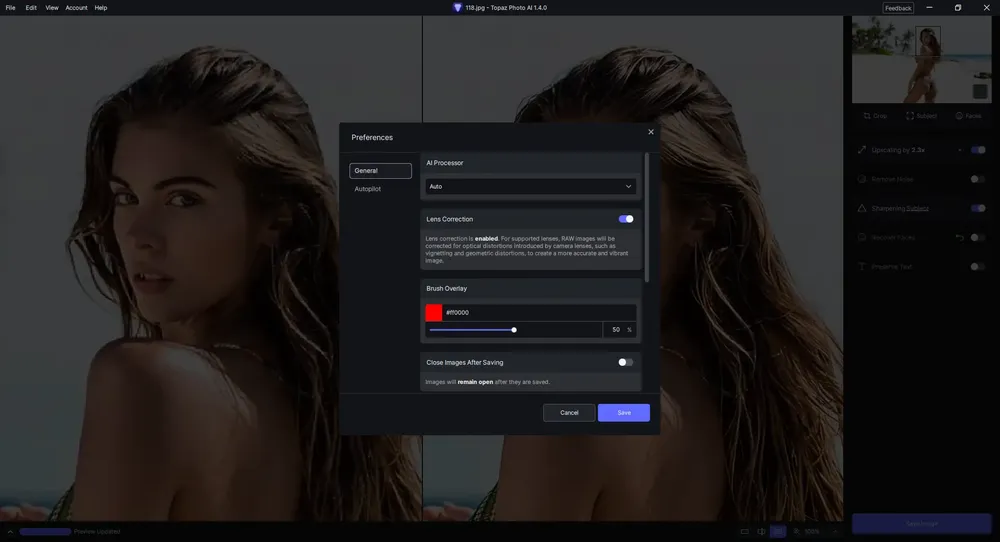Click the Feedback button in title bar

tap(898, 8)
